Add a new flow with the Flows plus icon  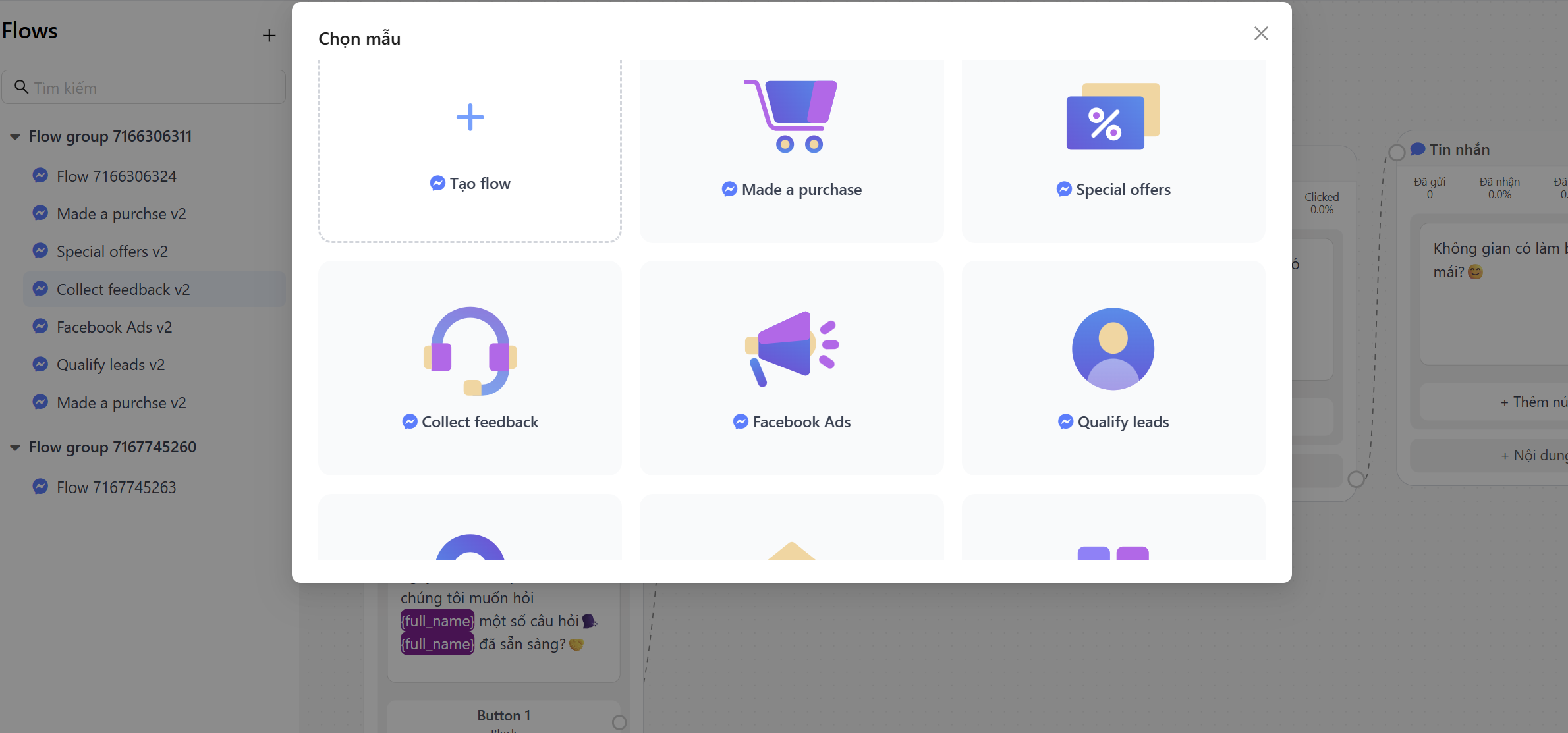269,36
